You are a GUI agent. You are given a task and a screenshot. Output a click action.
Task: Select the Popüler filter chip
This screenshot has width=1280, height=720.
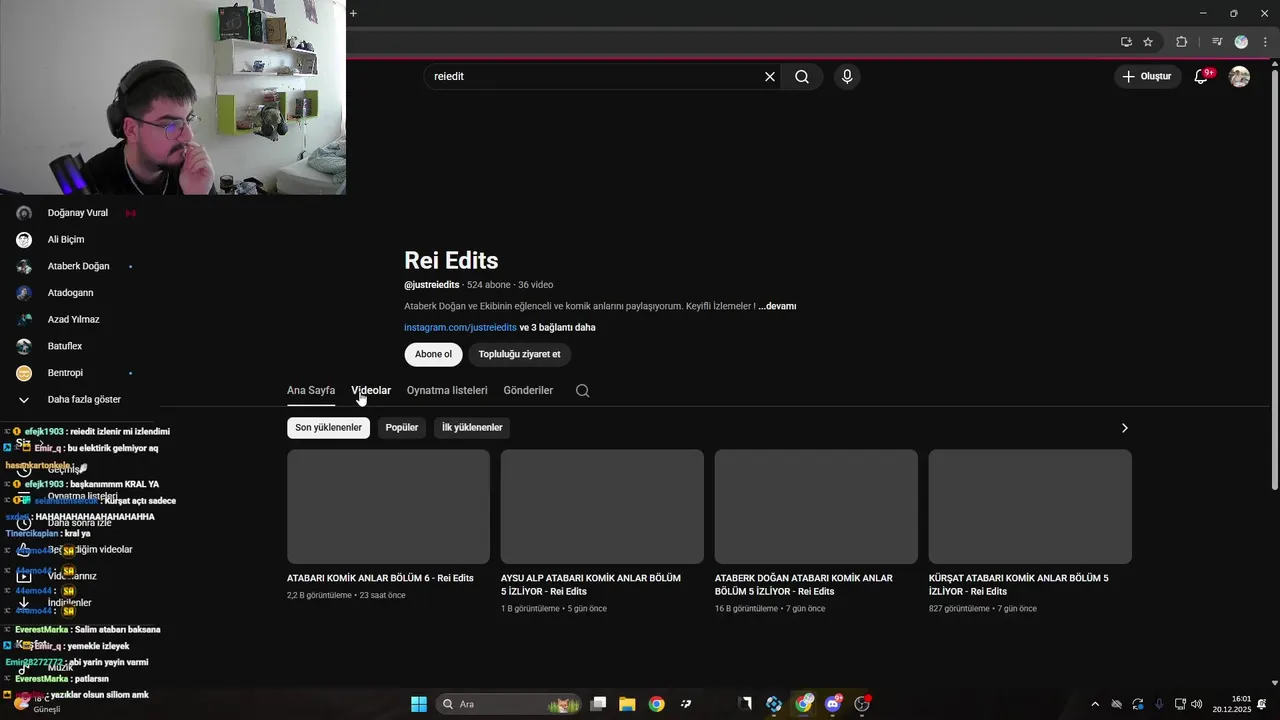click(x=402, y=427)
